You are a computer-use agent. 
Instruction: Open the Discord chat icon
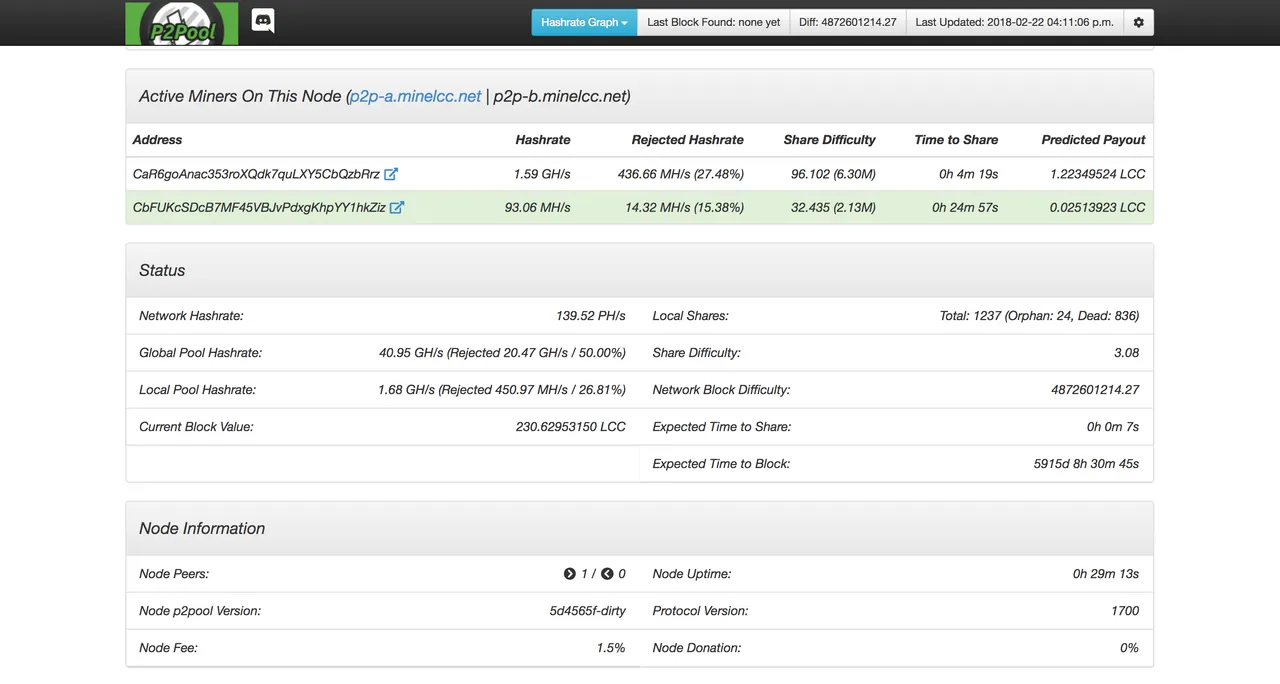pyautogui.click(x=263, y=21)
